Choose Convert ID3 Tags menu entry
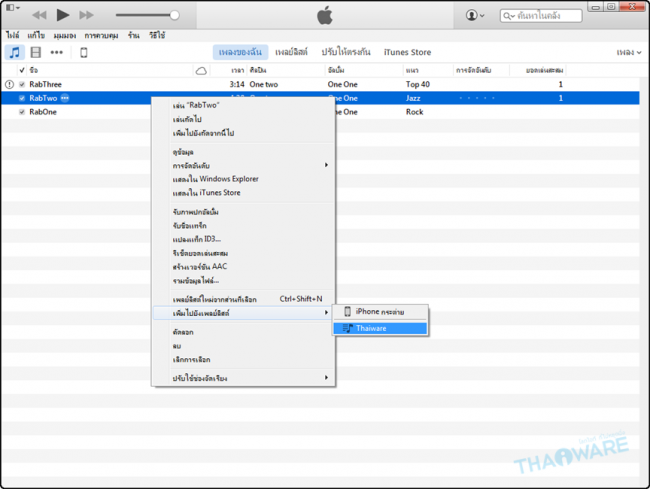The image size is (650, 489). pos(244,239)
